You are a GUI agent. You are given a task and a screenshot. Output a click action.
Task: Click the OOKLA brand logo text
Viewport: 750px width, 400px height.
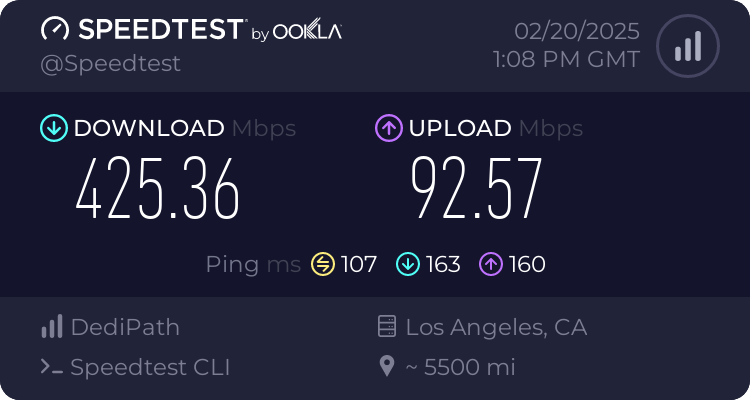pos(309,31)
